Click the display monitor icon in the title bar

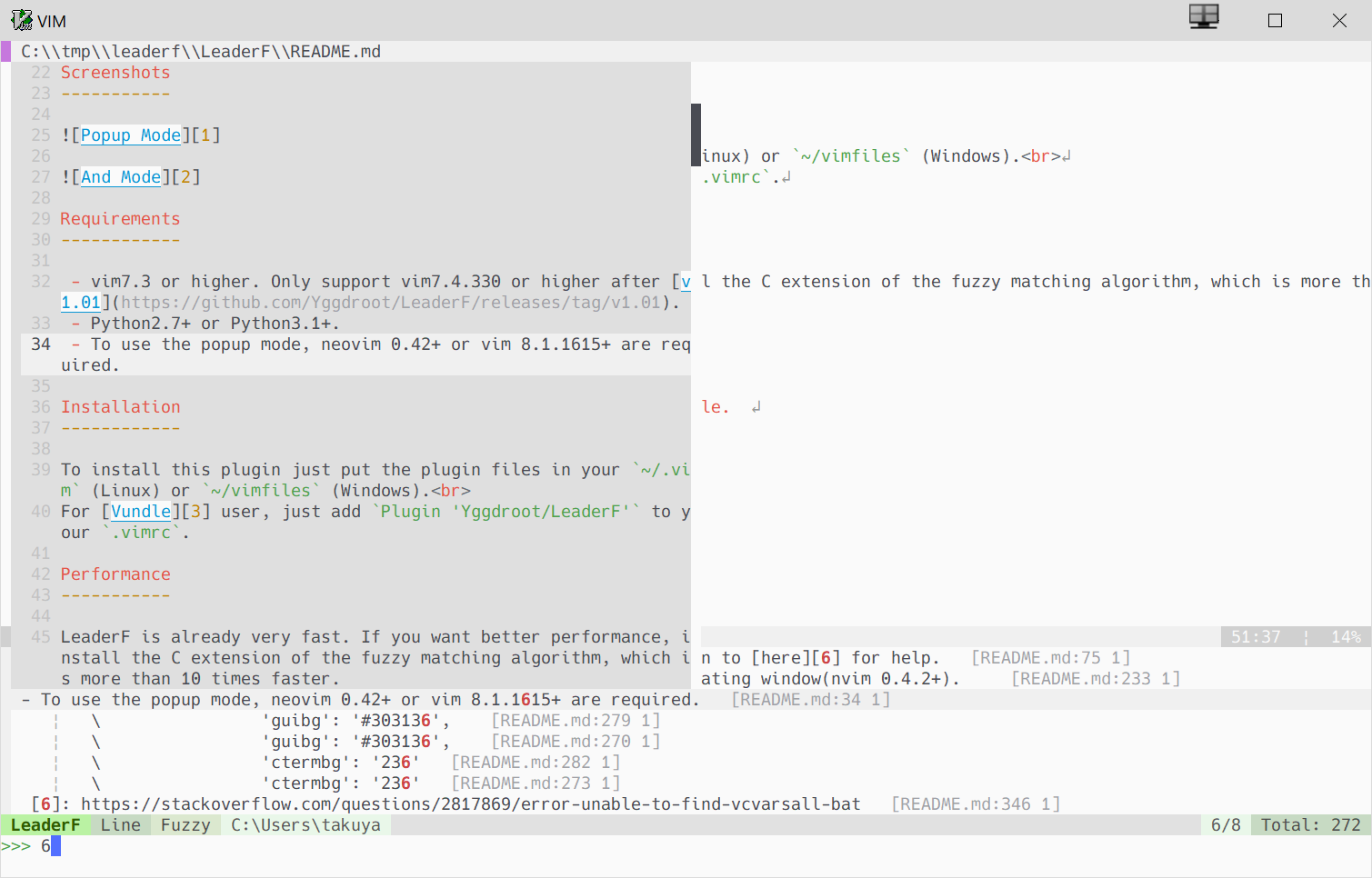pyautogui.click(x=1204, y=16)
